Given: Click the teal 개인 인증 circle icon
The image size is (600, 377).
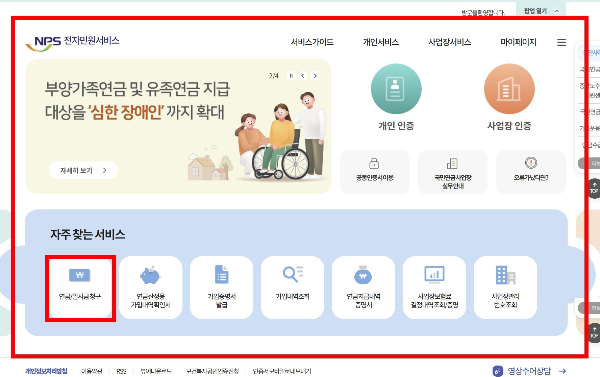Looking at the screenshot, I should point(396,89).
